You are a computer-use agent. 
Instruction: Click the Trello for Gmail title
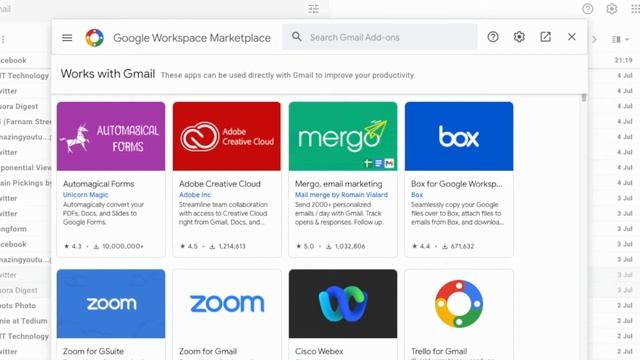[x=439, y=351]
